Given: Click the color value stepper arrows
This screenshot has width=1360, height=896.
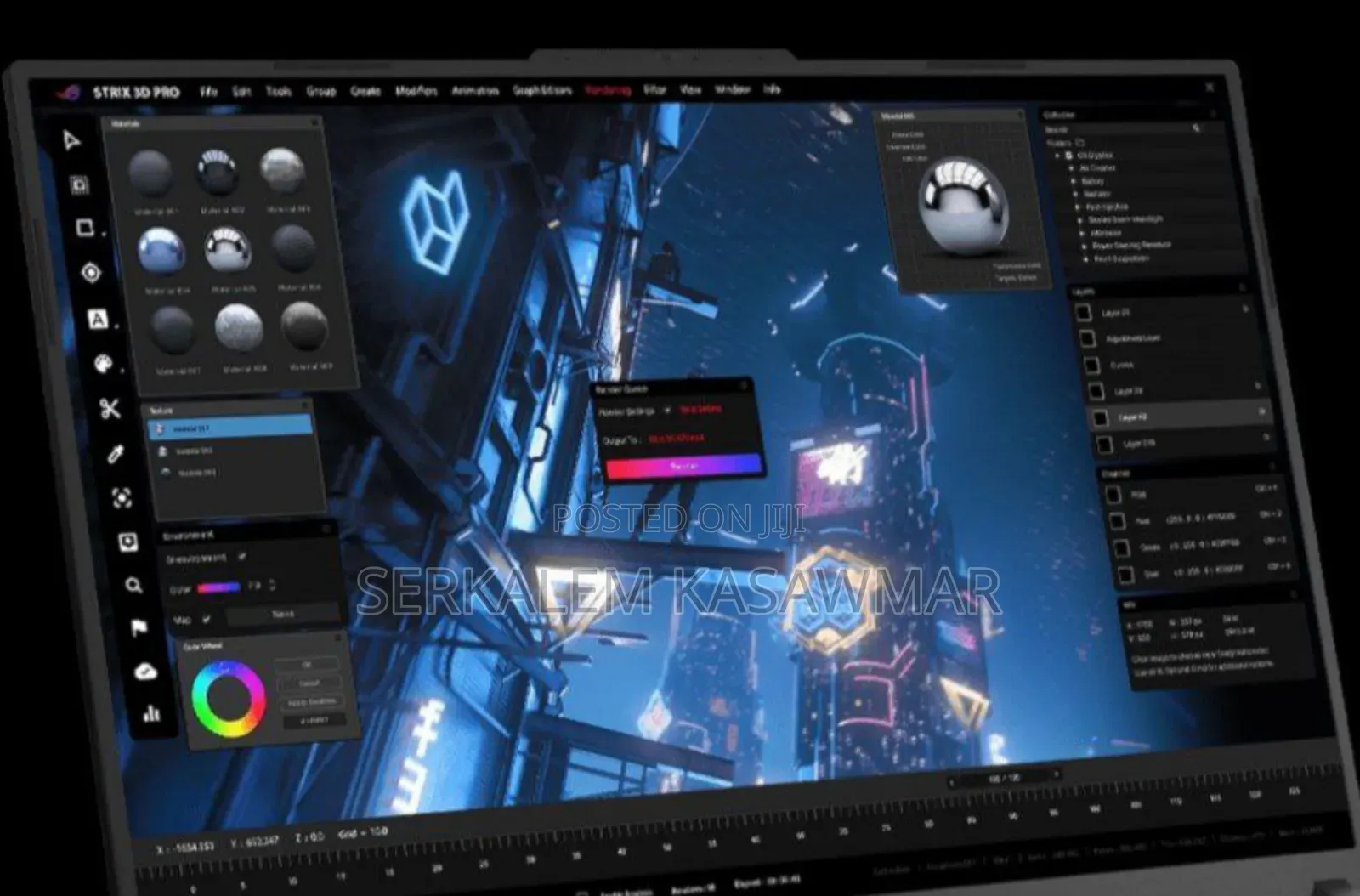Looking at the screenshot, I should pos(272,585).
